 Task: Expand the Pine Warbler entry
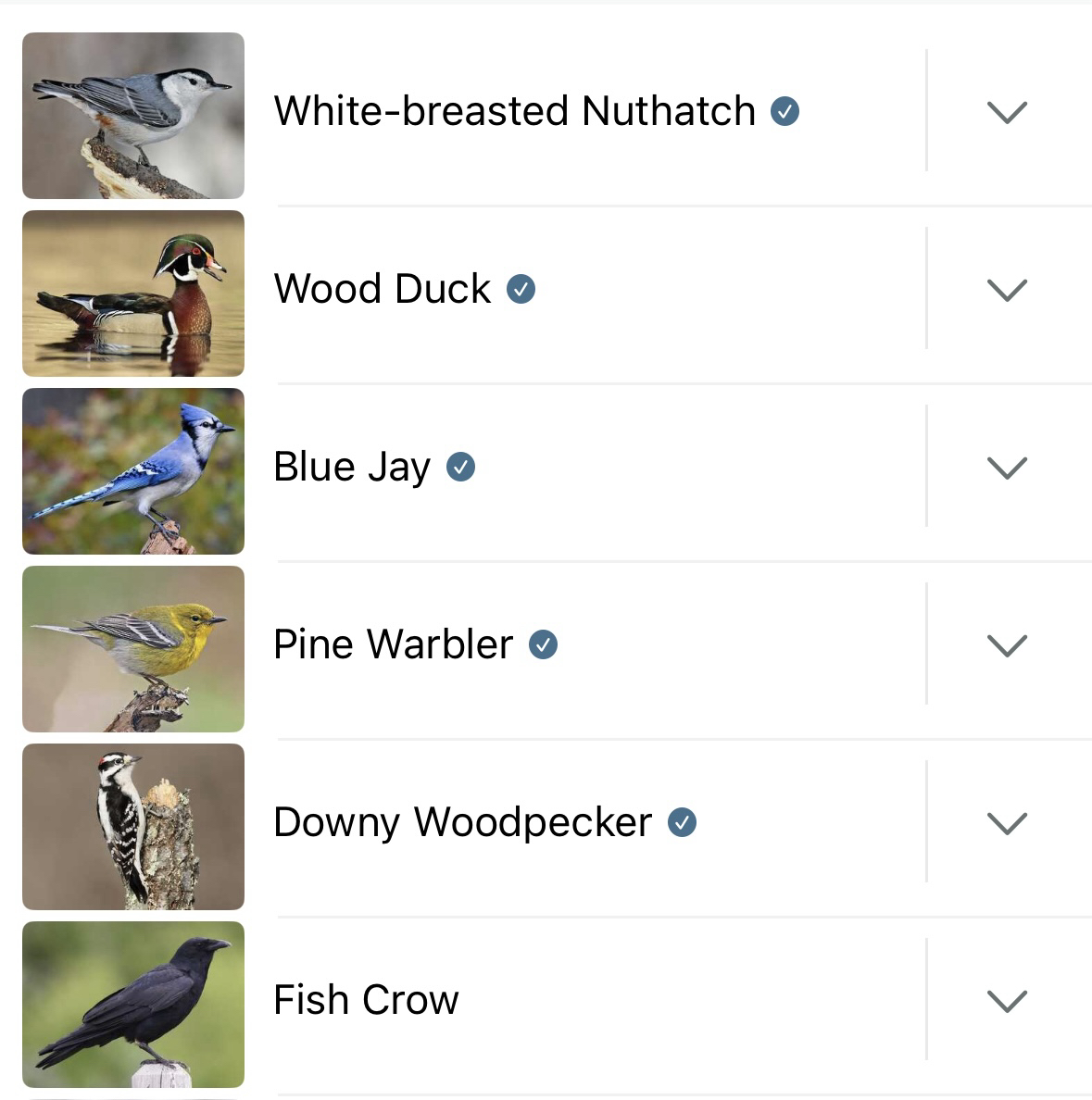point(1007,646)
